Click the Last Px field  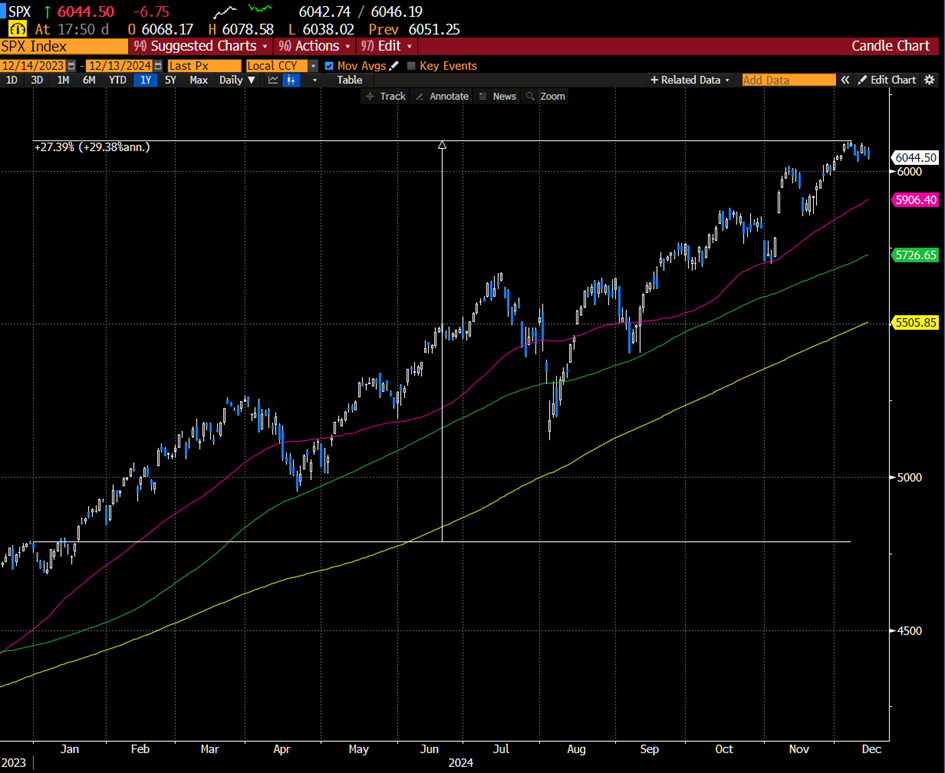click(204, 66)
